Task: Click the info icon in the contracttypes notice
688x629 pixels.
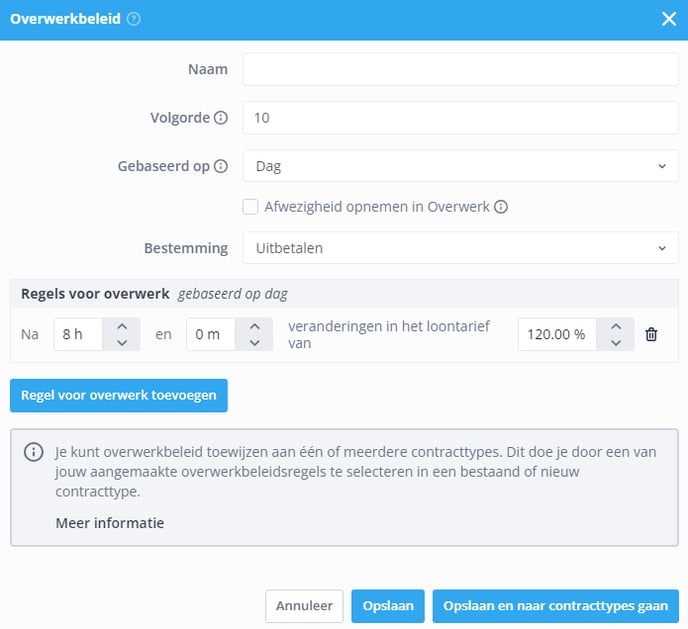Action: coord(34,452)
